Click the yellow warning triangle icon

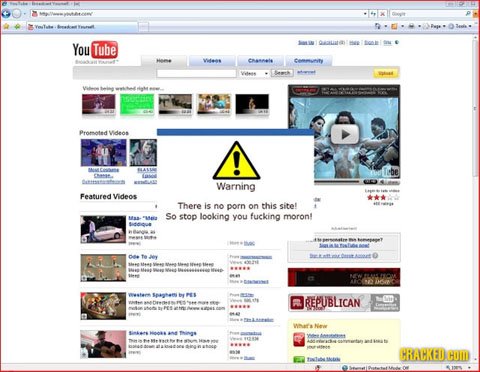point(236,160)
